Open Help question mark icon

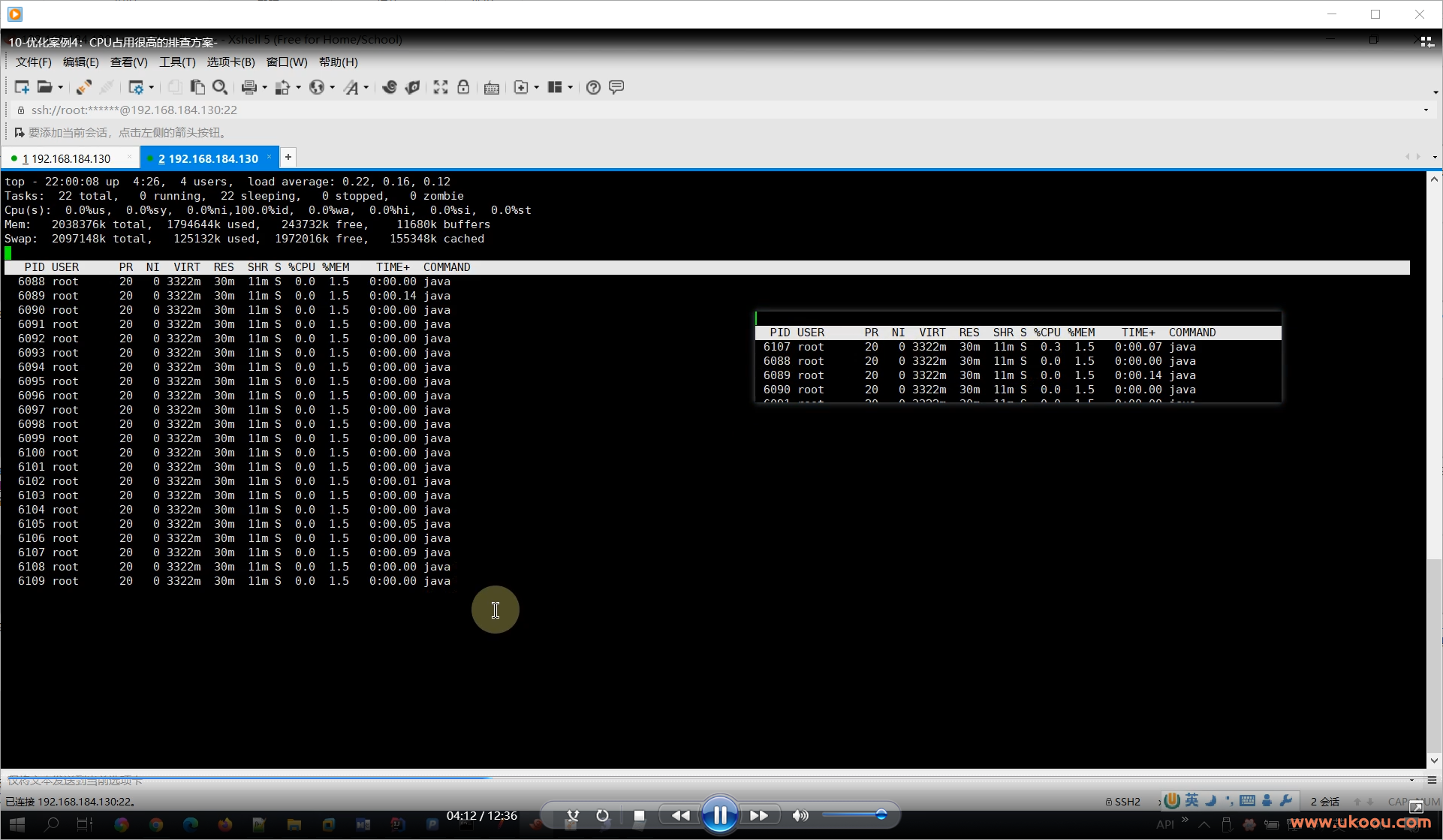pyautogui.click(x=593, y=87)
